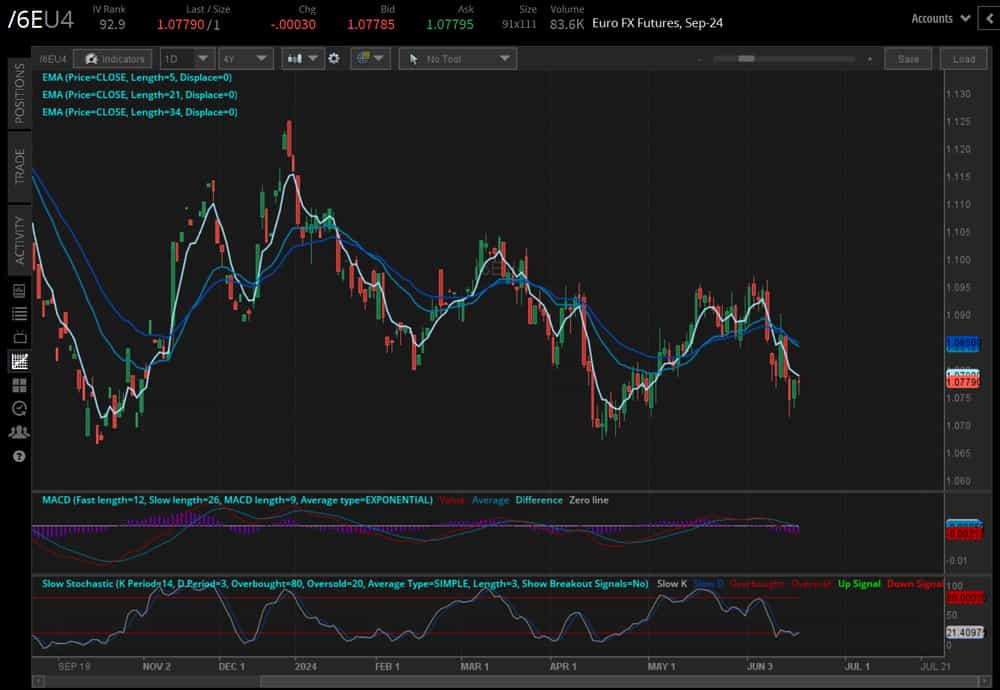Open the chart settings gear
This screenshot has height=690, width=1000.
pos(334,58)
